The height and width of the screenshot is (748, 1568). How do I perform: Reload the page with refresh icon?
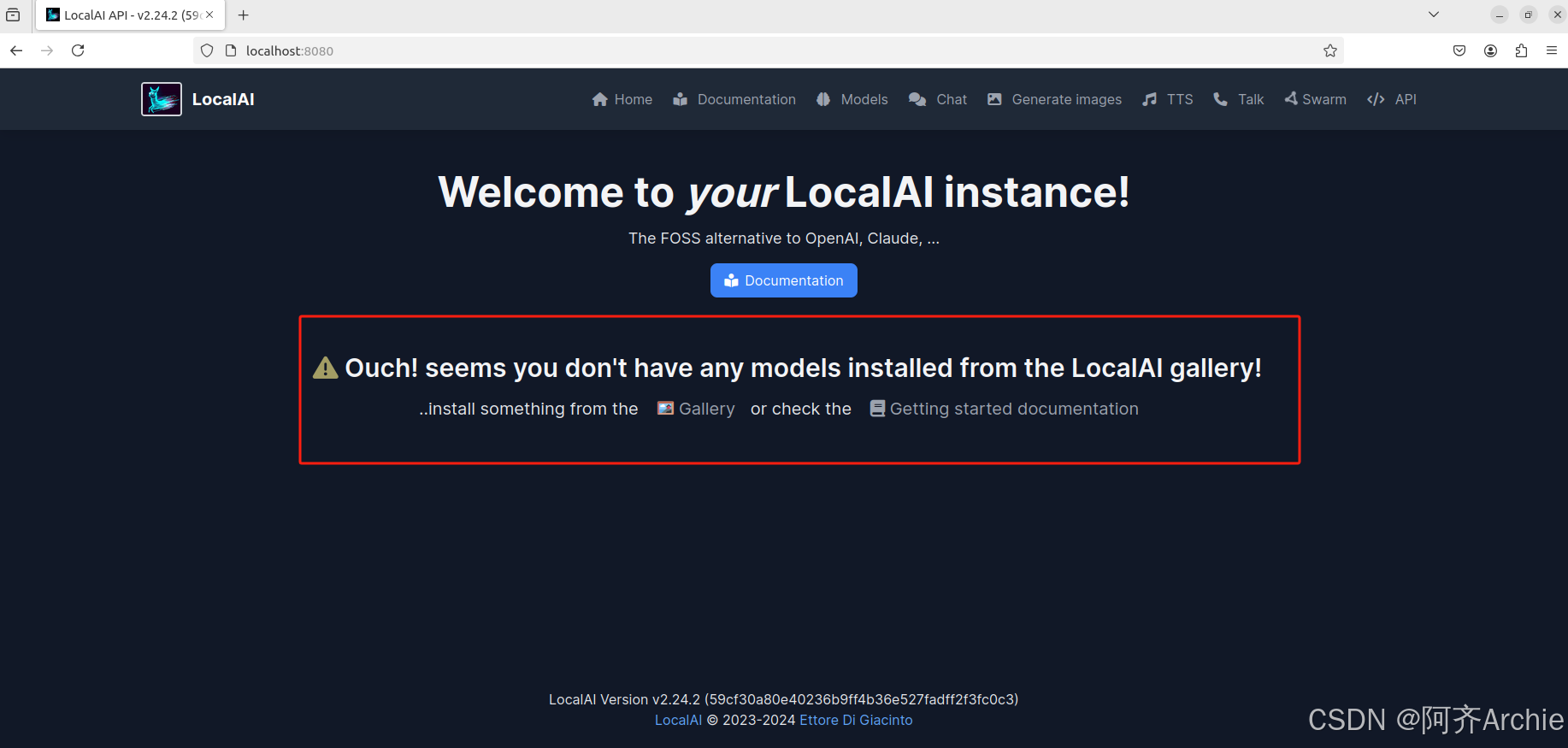(x=78, y=50)
